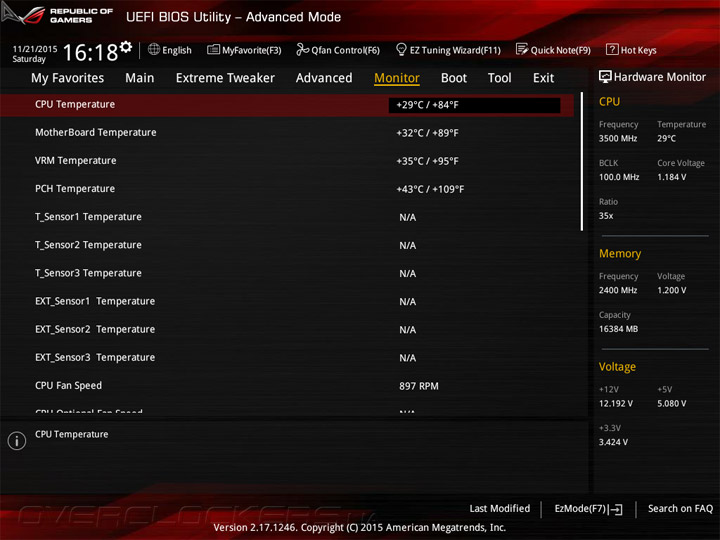Click Capacity 16384 MB reading
The image size is (720, 540).
618,329
